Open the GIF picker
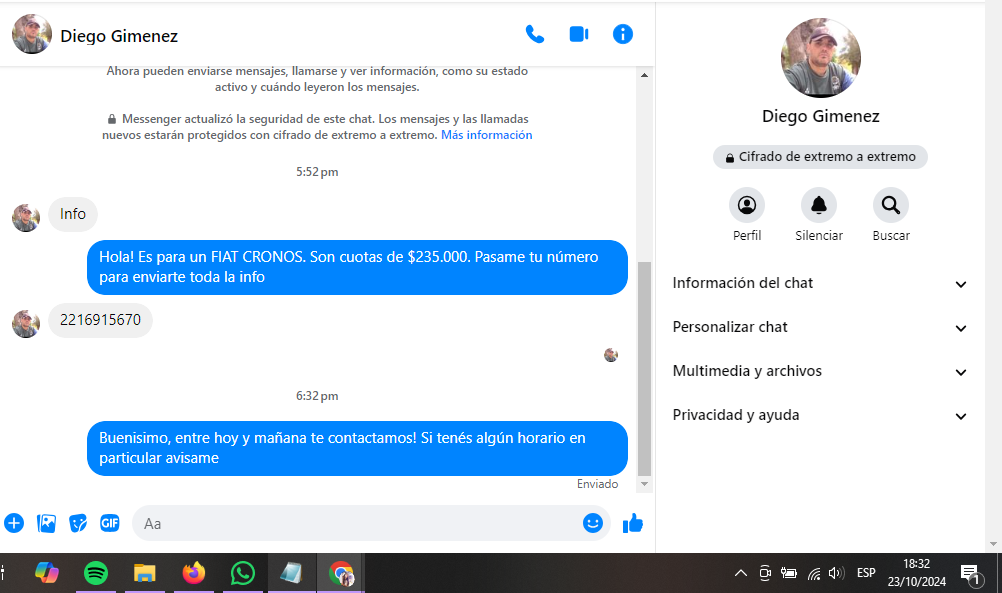 (110, 523)
